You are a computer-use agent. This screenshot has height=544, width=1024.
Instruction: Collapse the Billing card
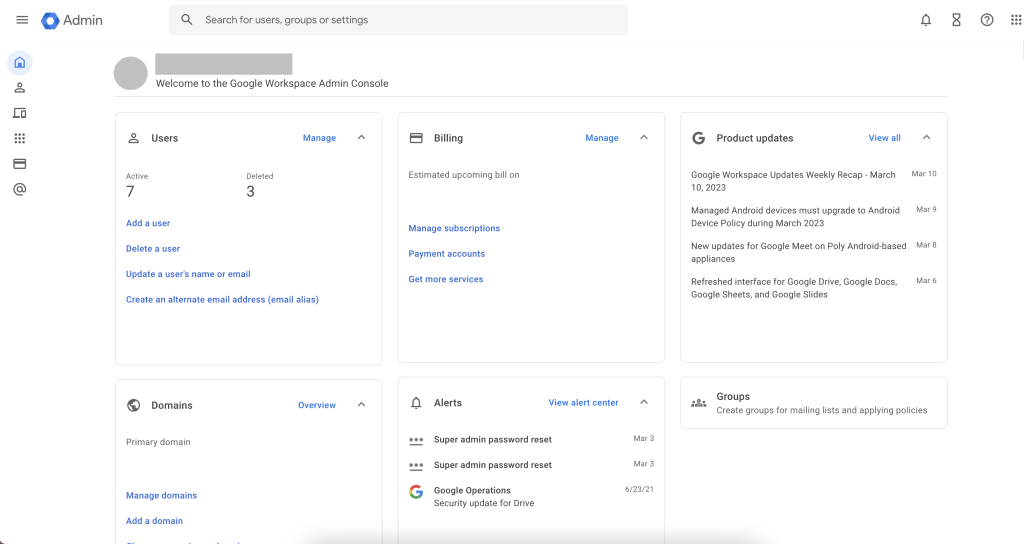644,138
